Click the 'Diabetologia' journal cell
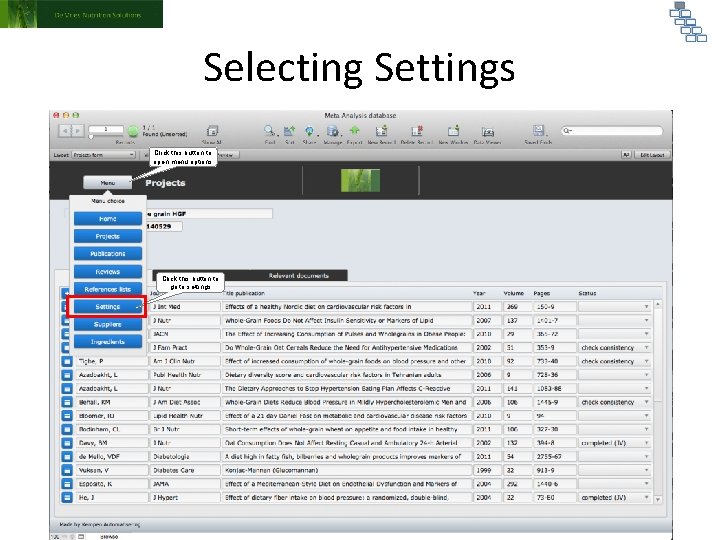Viewport: 720px width, 540px height. [x=185, y=457]
